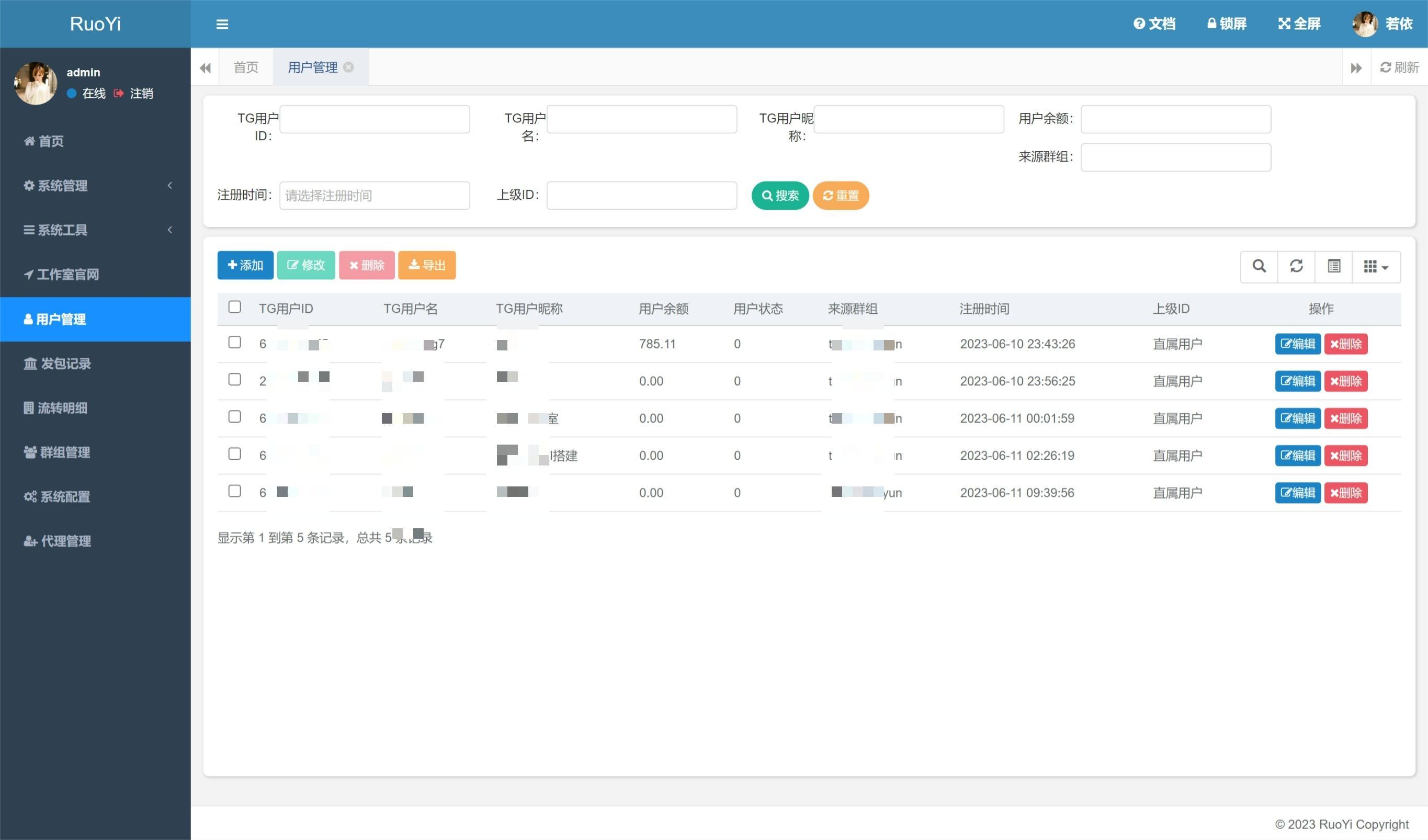Viewport: 1428px width, 840px height.
Task: Check the row checkbox with balance 785.11
Action: 234,343
